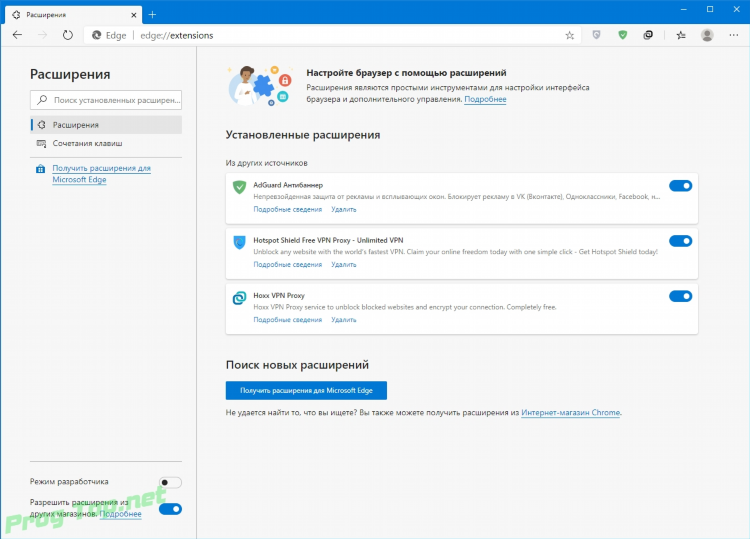Screen dimensions: 750x539
Task: Minimize the Edge window
Action: [684, 10]
